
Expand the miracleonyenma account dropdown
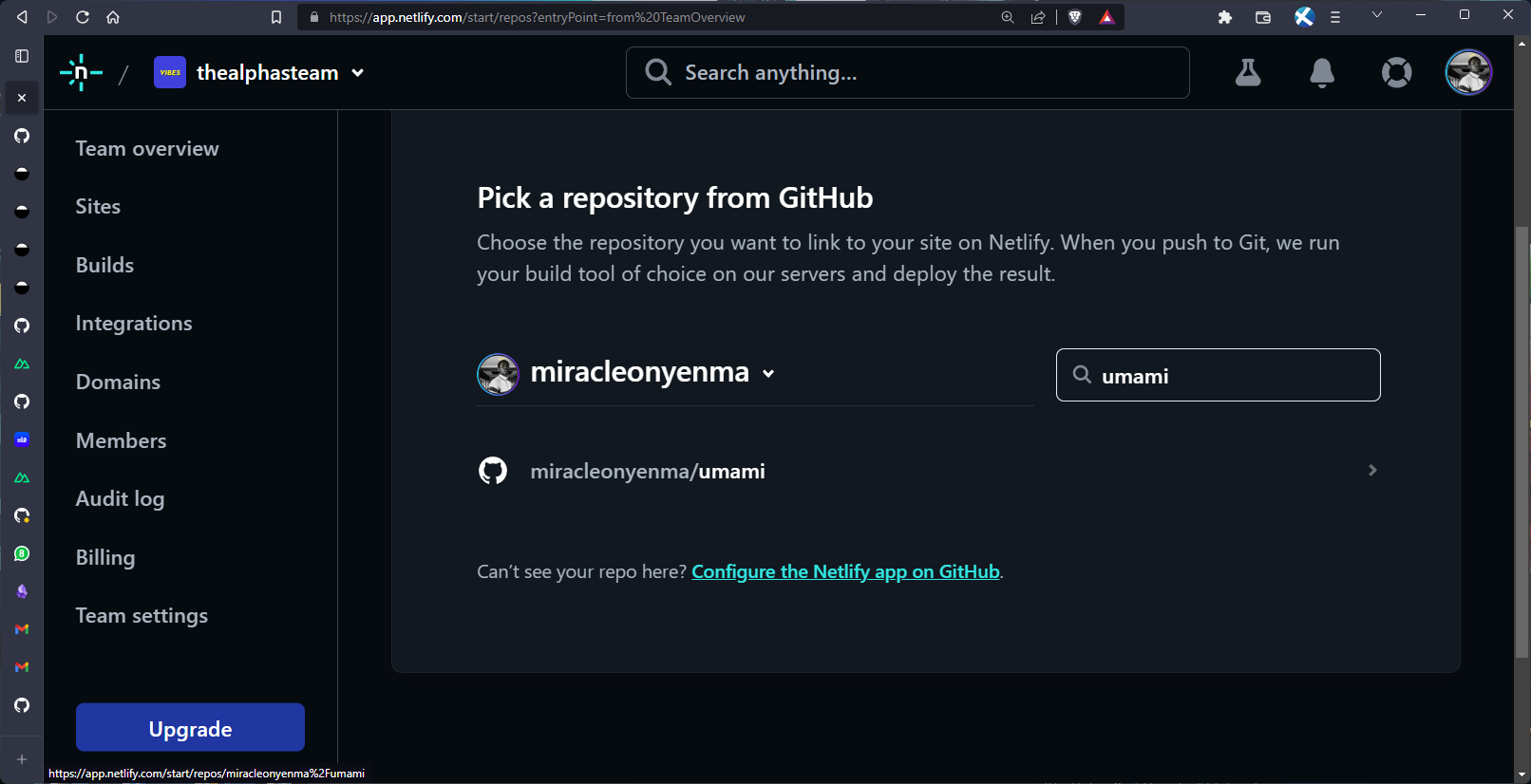coord(768,374)
